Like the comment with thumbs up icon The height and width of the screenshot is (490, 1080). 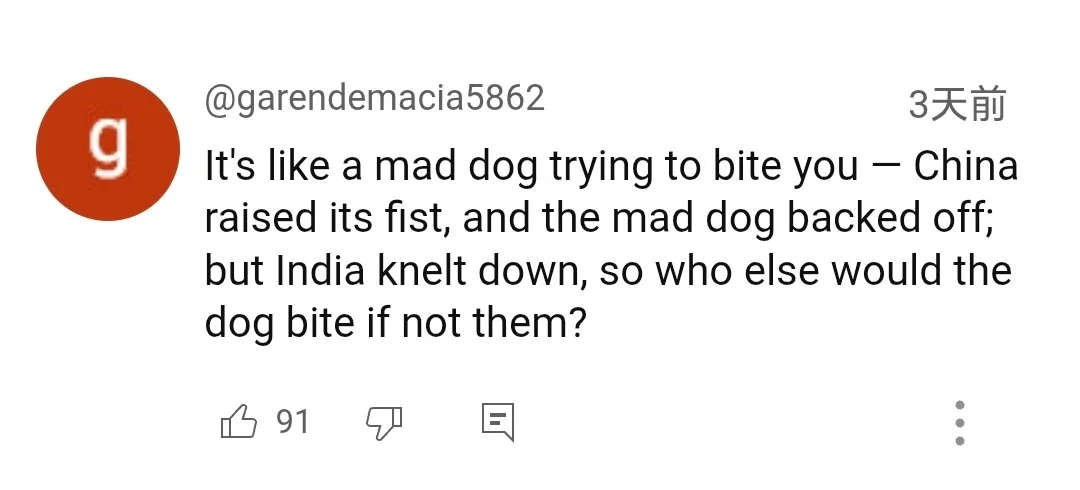pyautogui.click(x=239, y=422)
